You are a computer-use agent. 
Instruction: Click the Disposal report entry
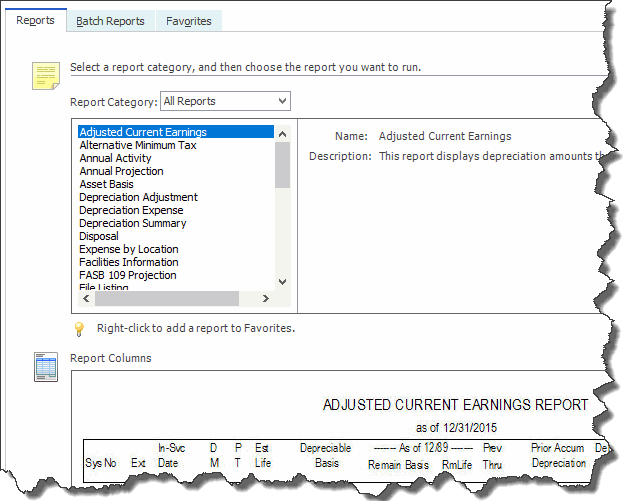(x=101, y=236)
